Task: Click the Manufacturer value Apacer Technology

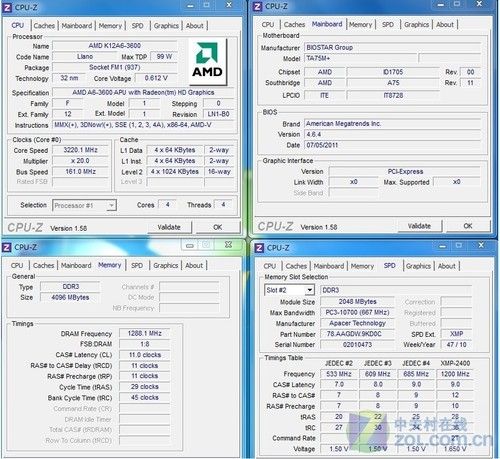Action: coord(357,323)
